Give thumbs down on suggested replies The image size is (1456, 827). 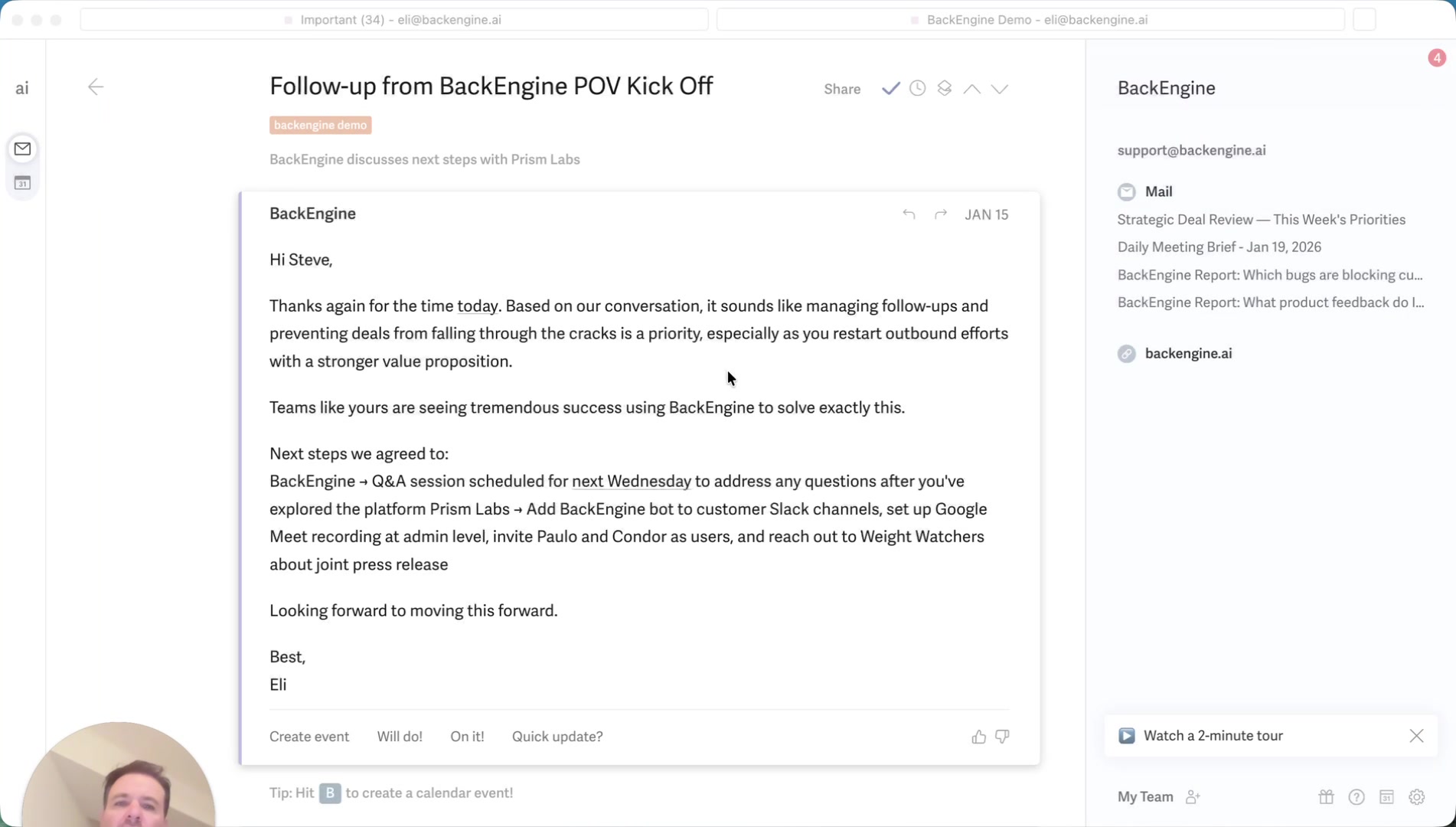(1002, 737)
